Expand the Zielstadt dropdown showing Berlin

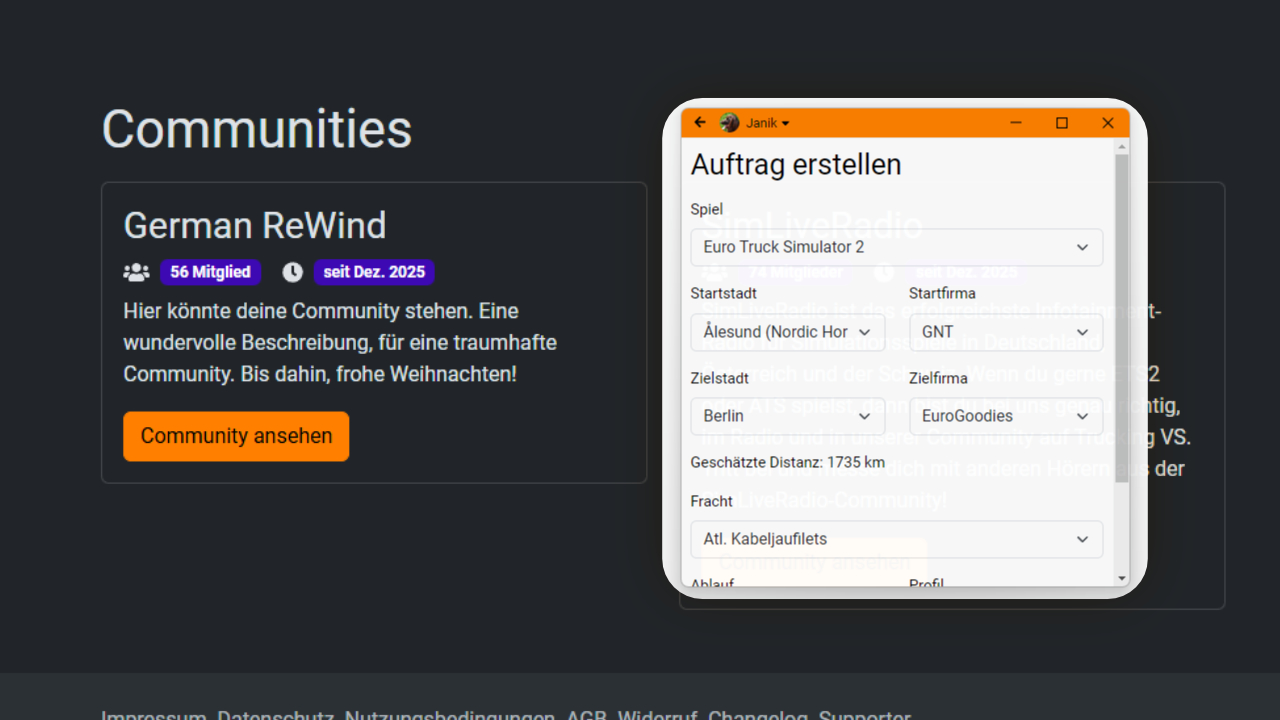787,416
